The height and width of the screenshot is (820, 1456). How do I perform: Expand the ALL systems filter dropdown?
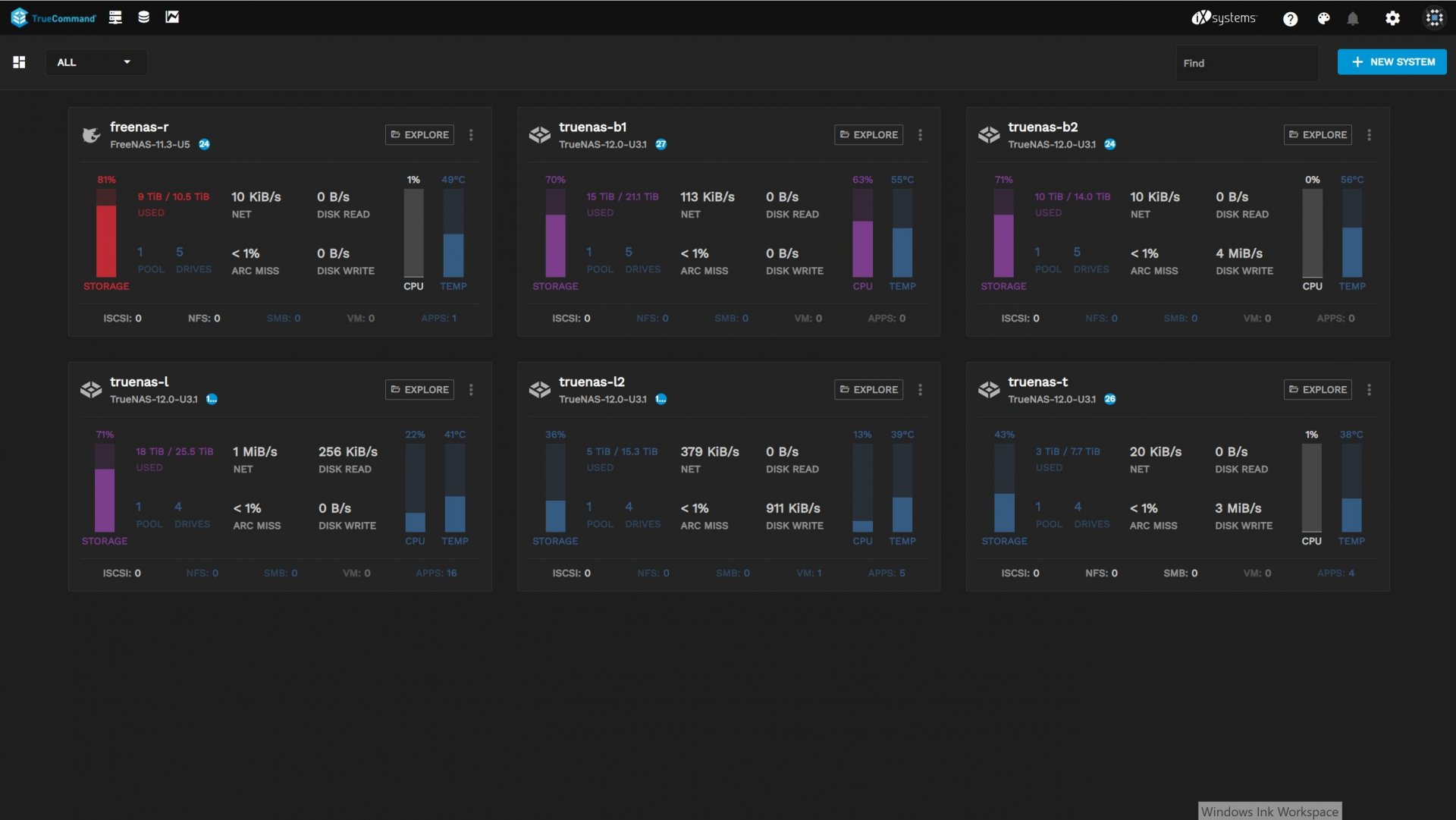[x=96, y=62]
